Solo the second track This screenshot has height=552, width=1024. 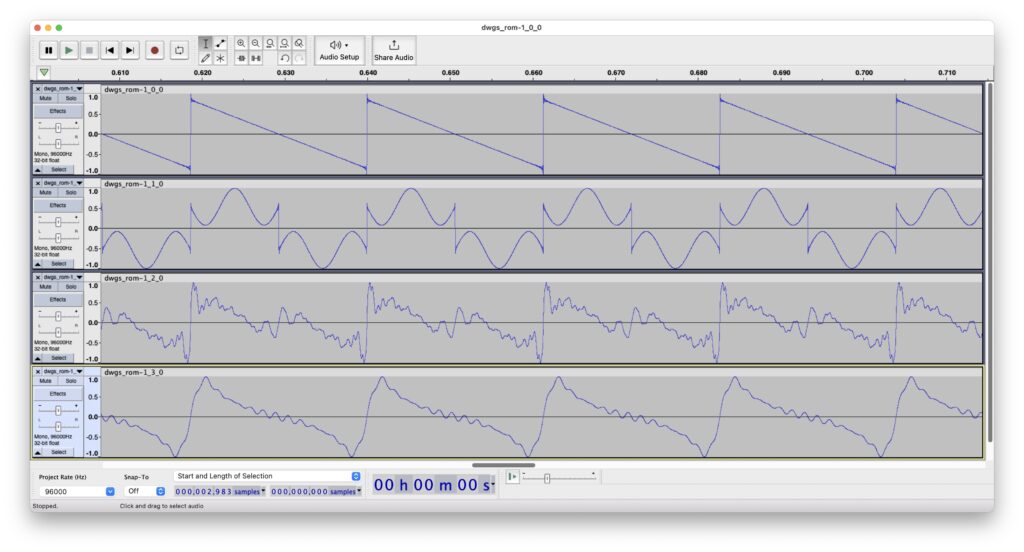point(70,192)
